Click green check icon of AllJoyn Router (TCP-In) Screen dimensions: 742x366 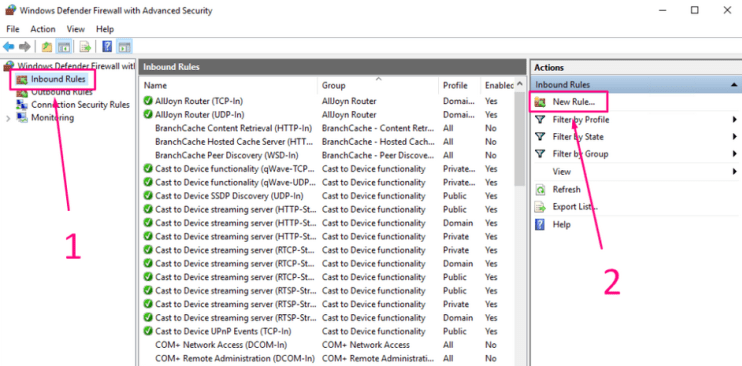click(x=148, y=101)
